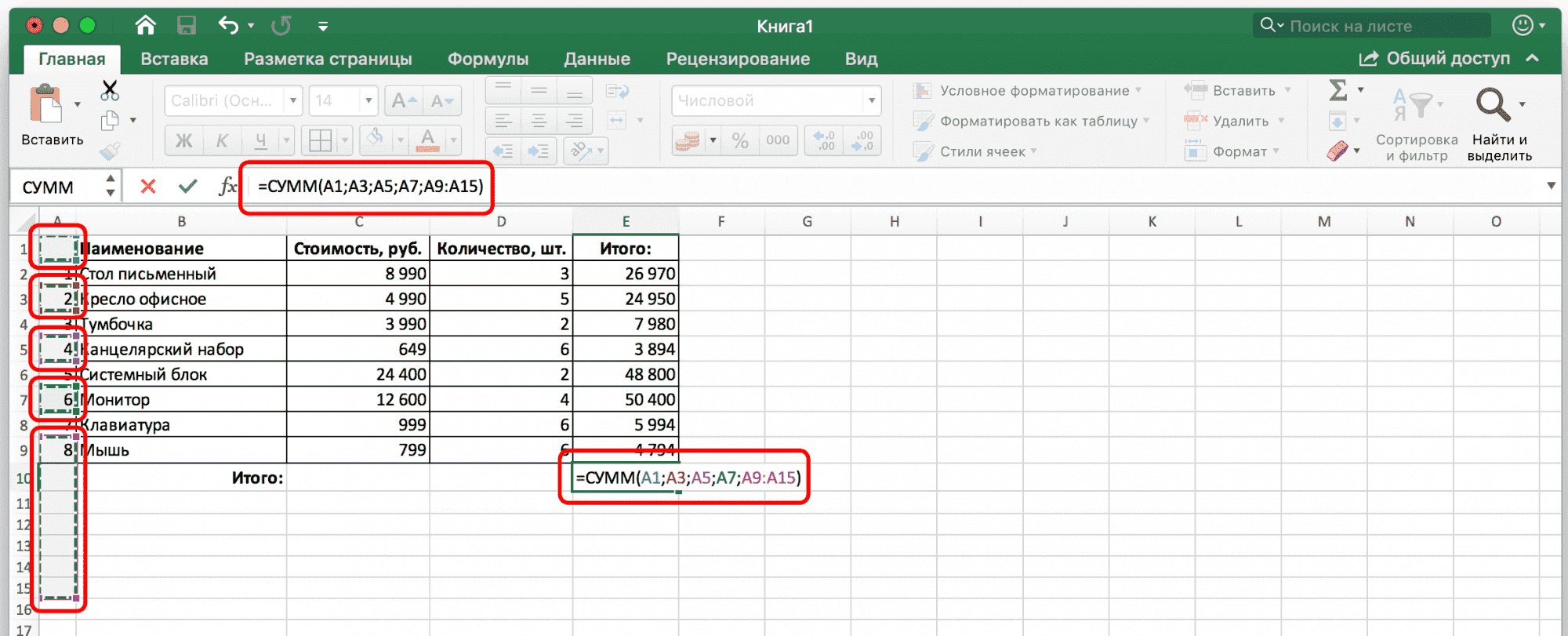Toggle Italic with the К button
1568x636 pixels.
222,140
